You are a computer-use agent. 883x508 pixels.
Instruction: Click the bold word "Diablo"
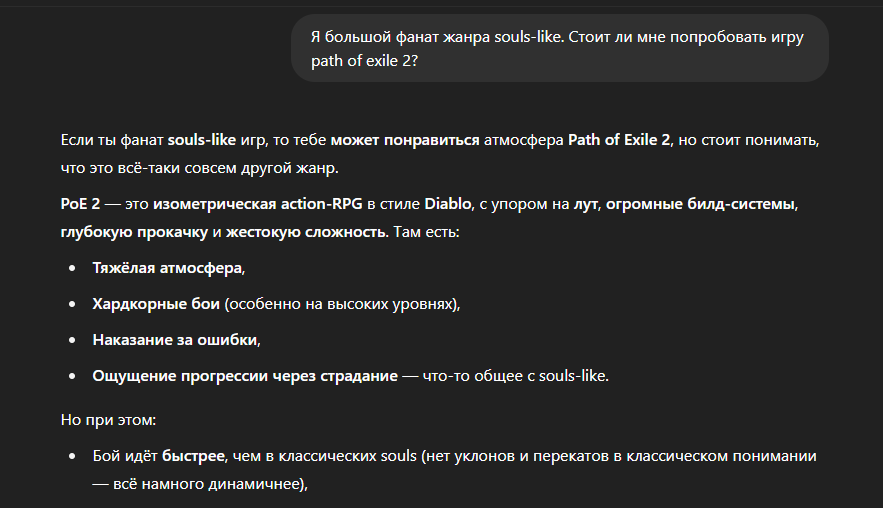[x=448, y=204]
